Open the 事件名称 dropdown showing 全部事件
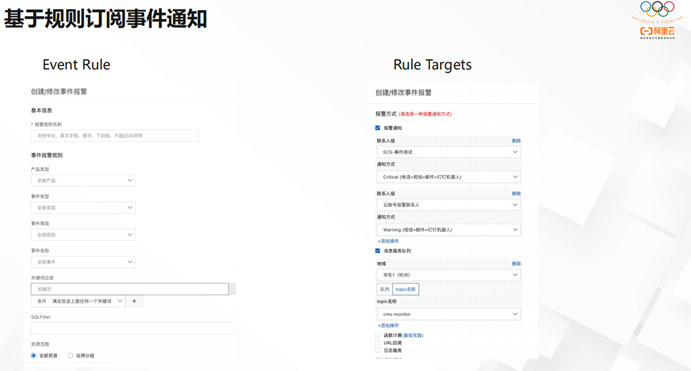The width and height of the screenshot is (691, 371). click(x=83, y=262)
